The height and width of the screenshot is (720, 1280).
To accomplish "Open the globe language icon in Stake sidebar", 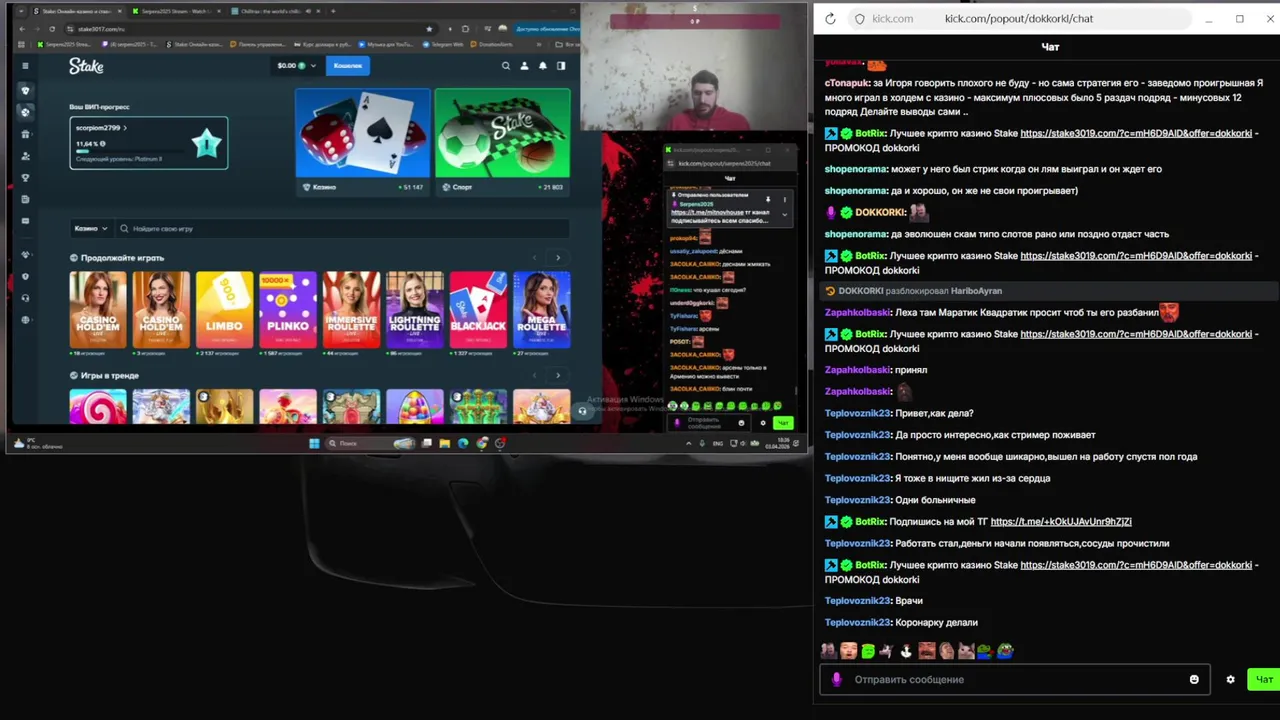I will tap(25, 320).
